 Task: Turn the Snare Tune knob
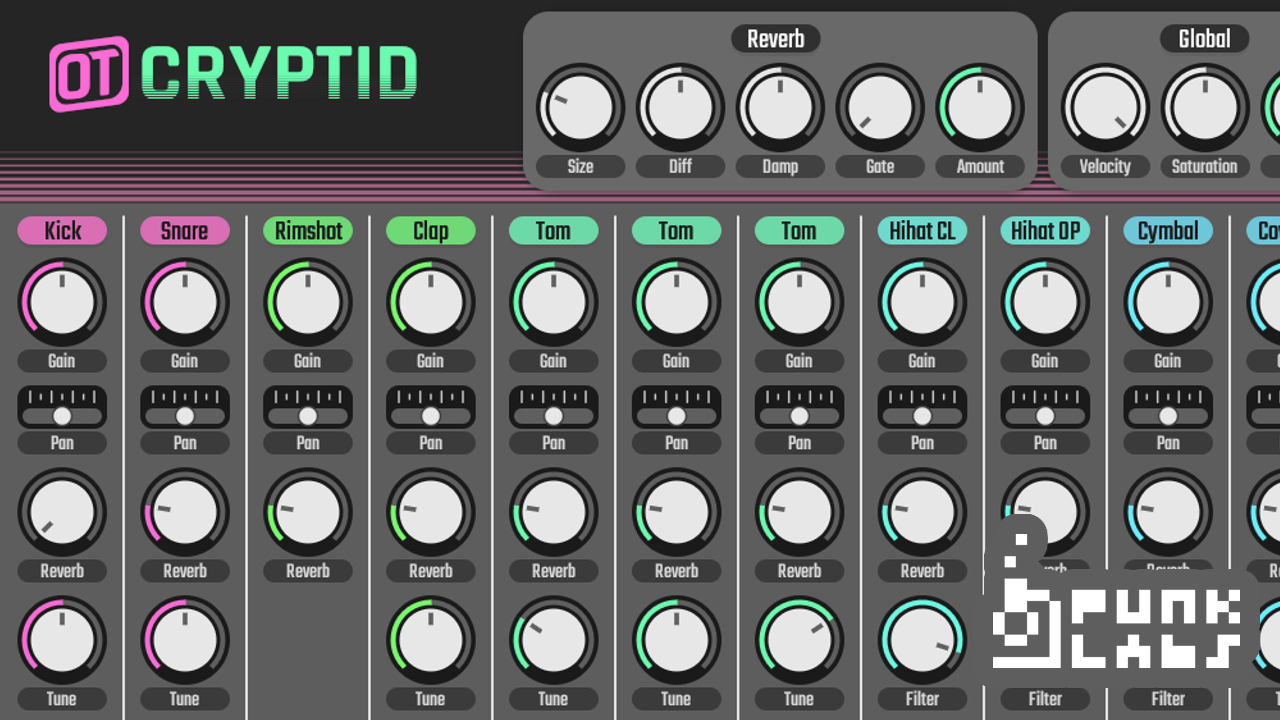184,640
